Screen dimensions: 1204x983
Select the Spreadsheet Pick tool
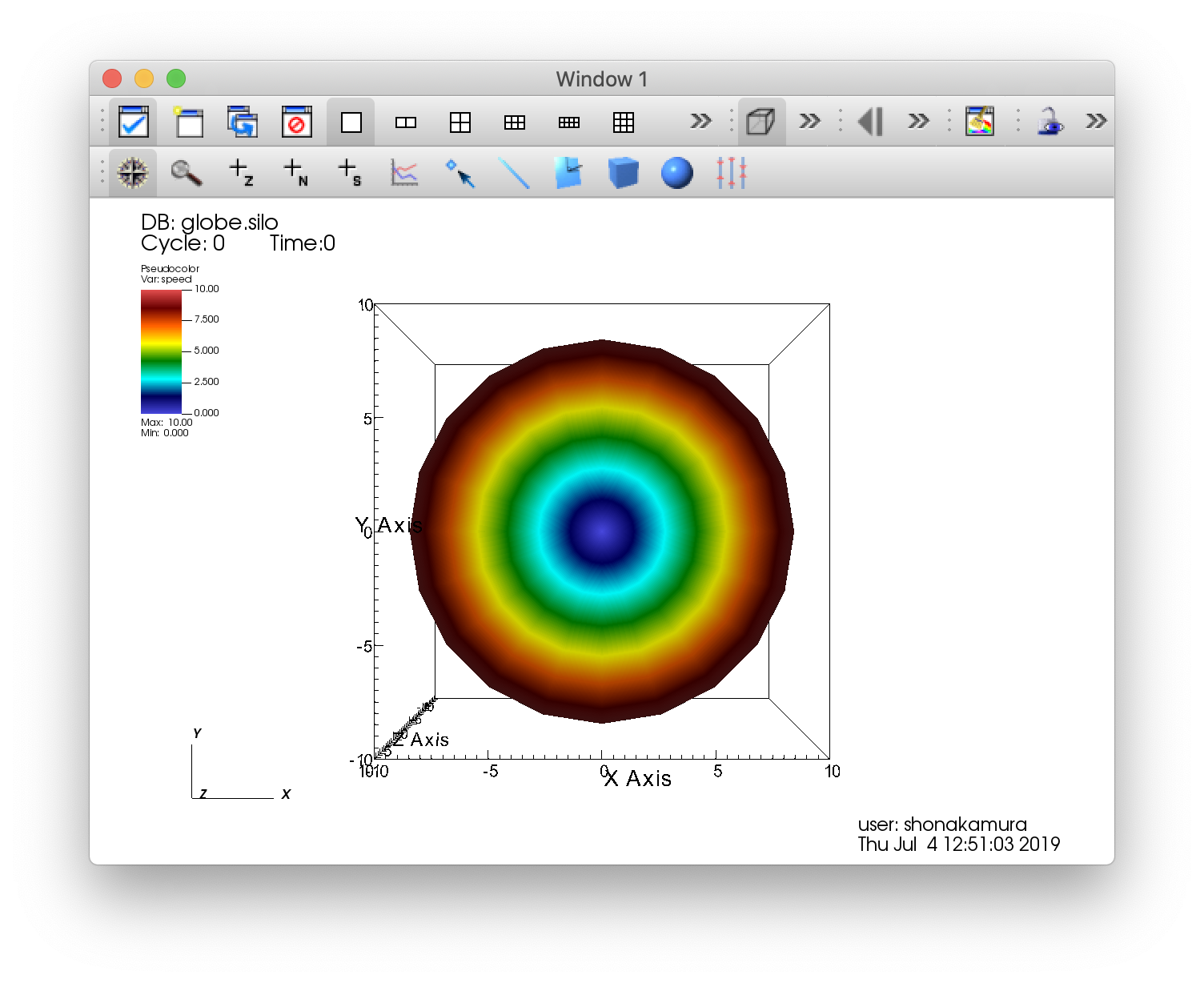pos(350,173)
